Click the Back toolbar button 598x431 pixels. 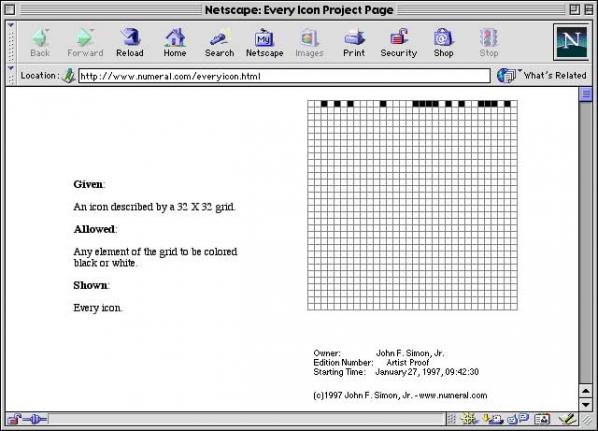pyautogui.click(x=40, y=43)
